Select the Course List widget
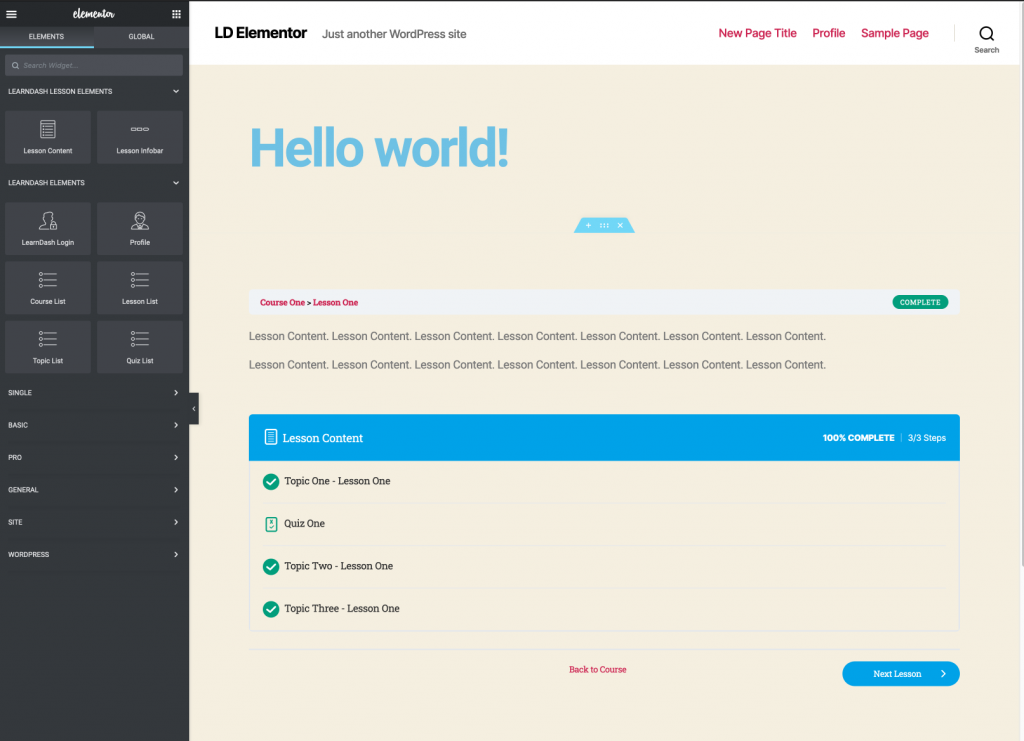 click(48, 288)
